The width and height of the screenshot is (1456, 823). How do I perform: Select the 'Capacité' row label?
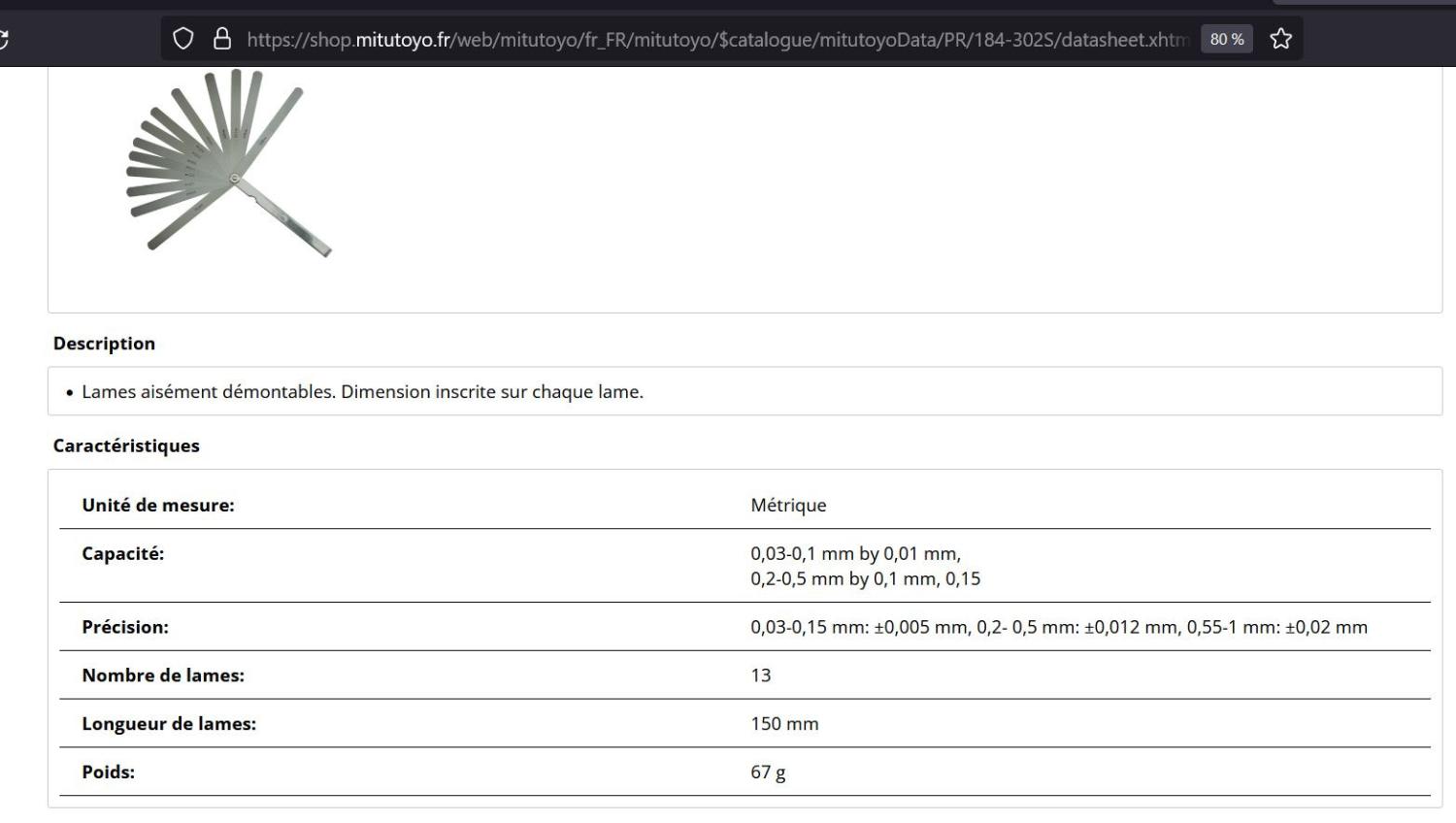click(123, 554)
